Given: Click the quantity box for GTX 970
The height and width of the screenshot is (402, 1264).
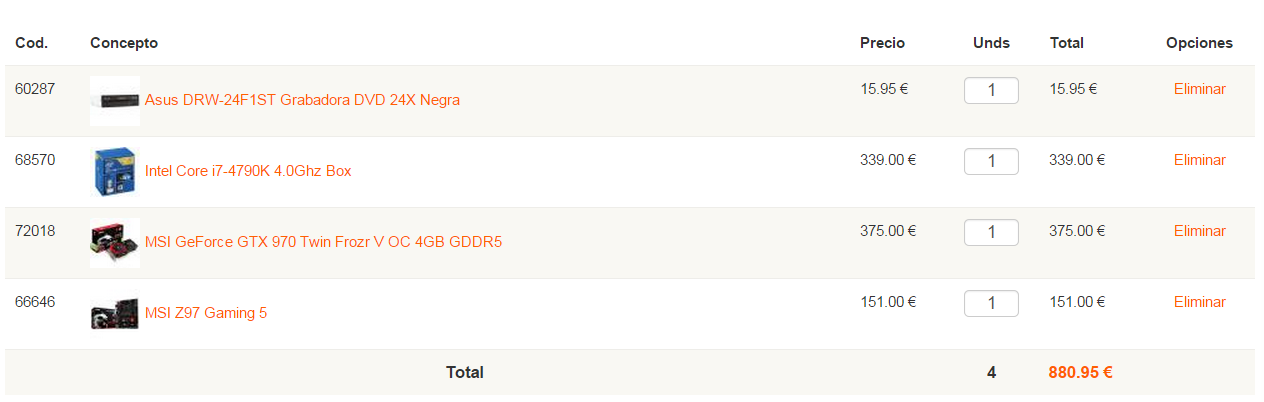Looking at the screenshot, I should pos(991,232).
